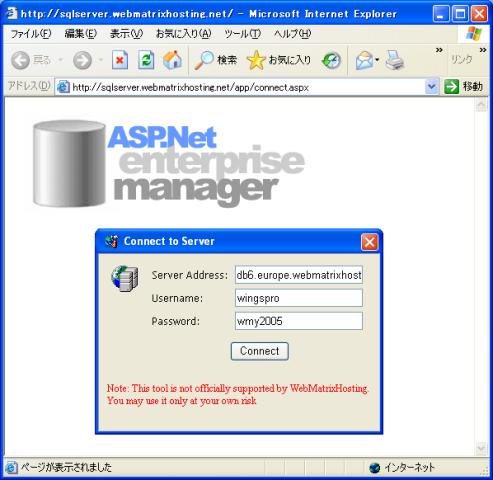Viewport: 493px width, 480px height.
Task: Click the Connect button
Action: (260, 351)
